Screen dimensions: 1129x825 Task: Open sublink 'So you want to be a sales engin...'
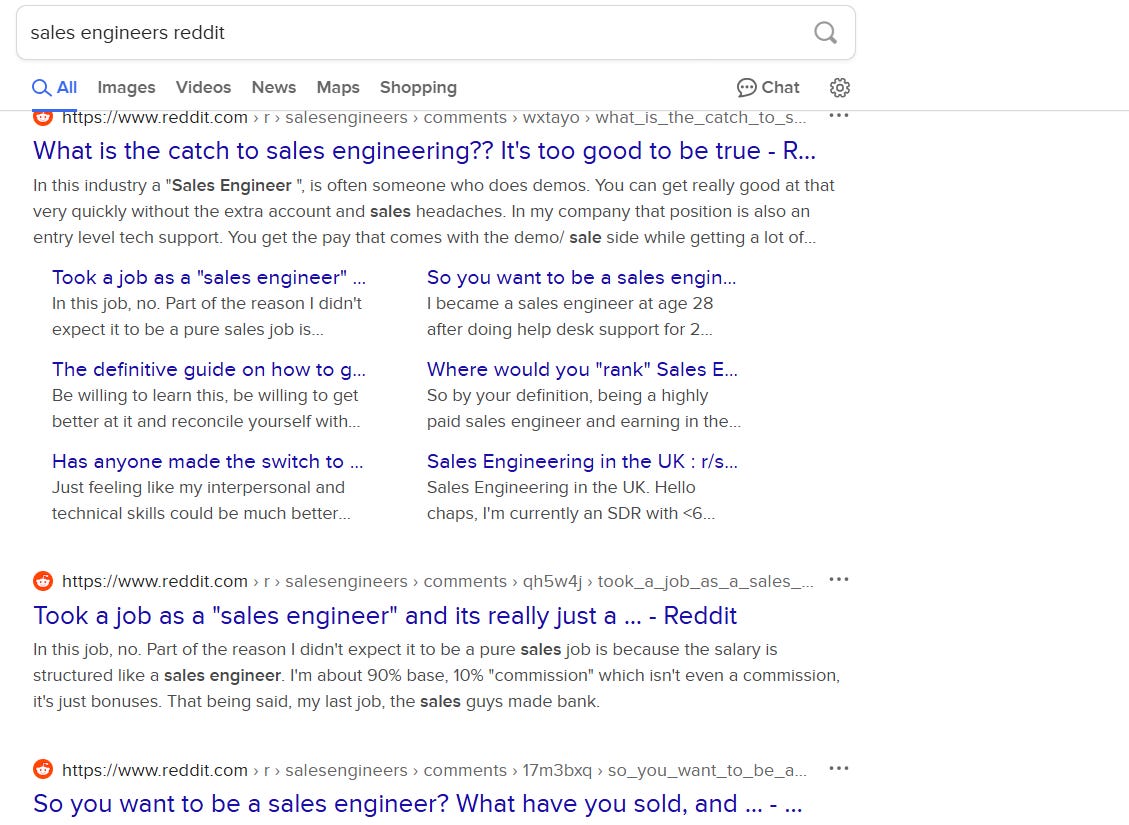(582, 278)
